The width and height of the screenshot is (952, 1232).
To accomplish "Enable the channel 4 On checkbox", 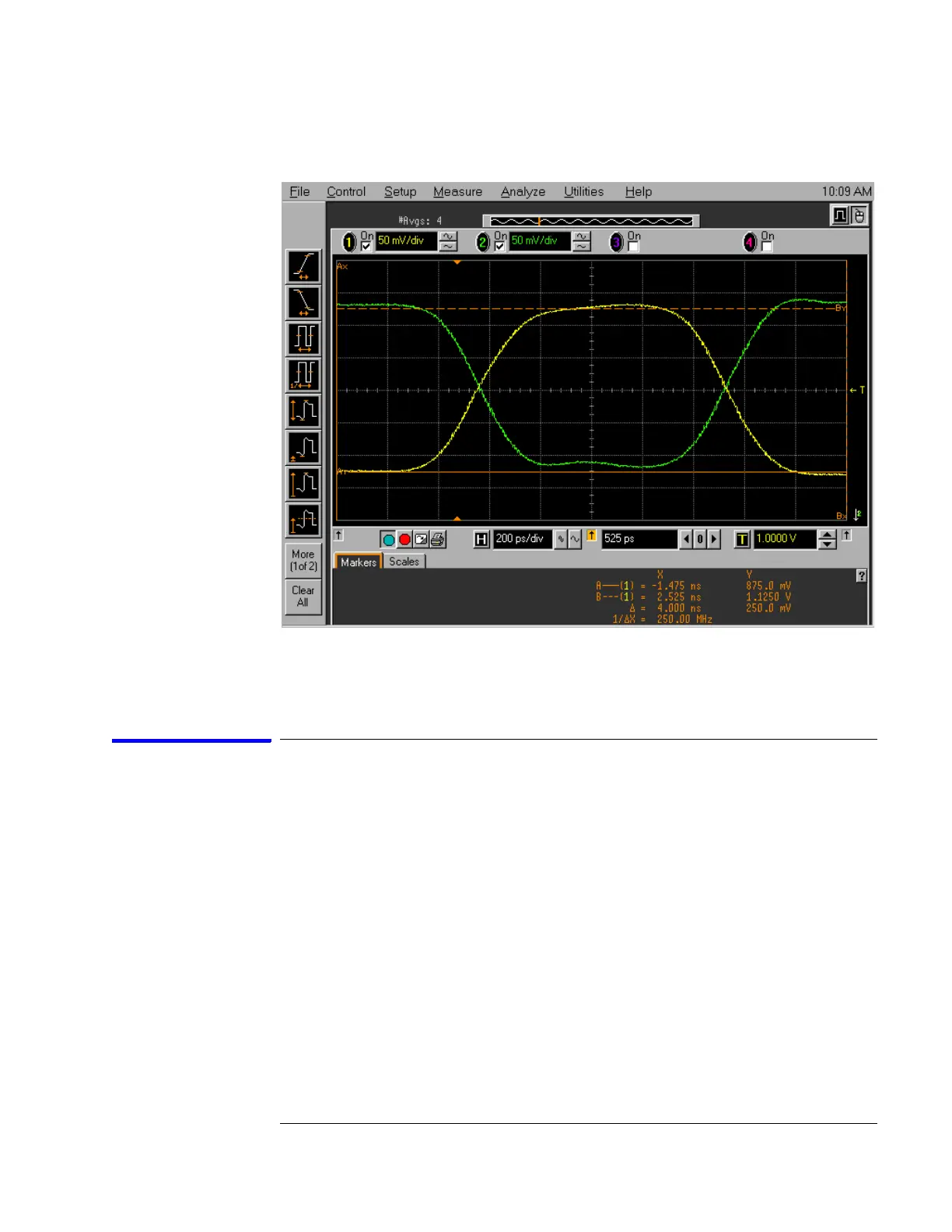I will (x=767, y=247).
